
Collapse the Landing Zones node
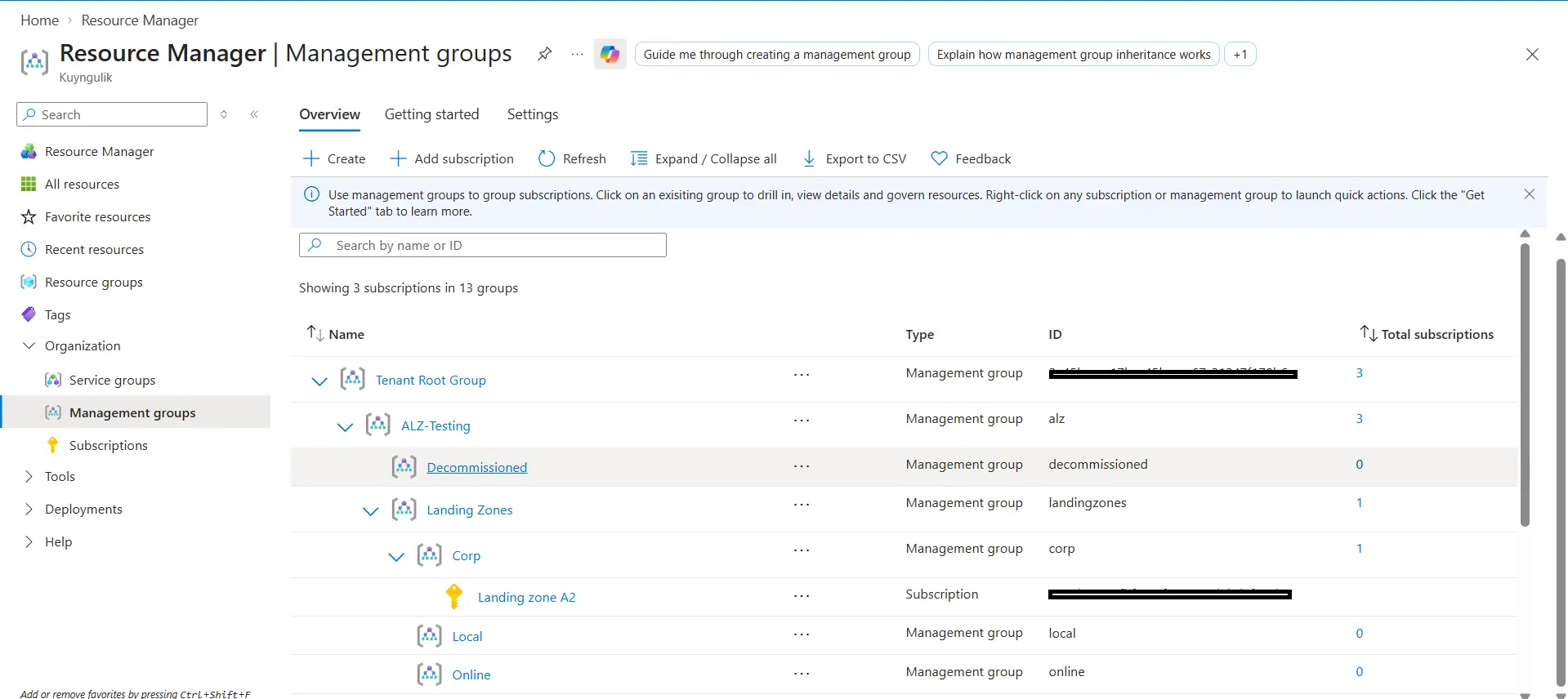click(370, 510)
